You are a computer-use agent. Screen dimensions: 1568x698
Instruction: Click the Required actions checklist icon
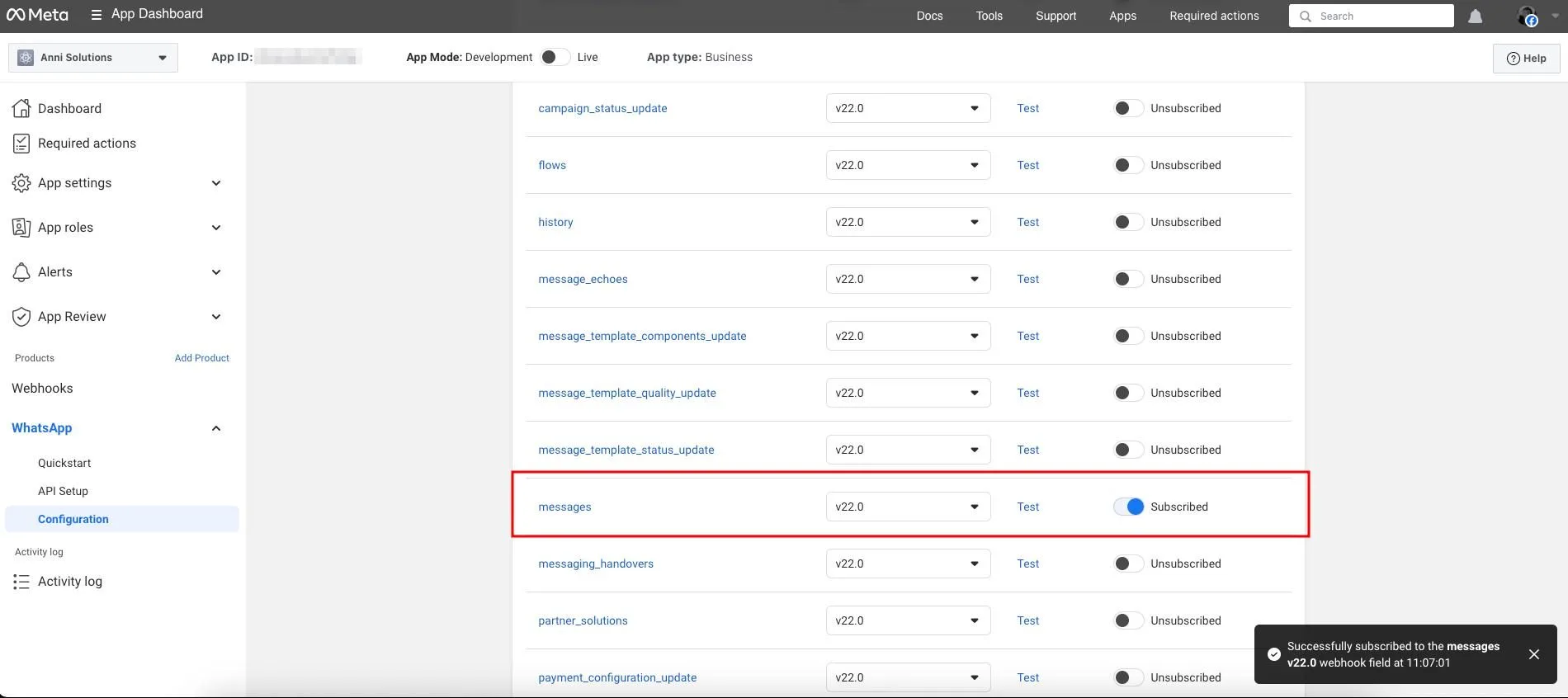click(x=21, y=144)
